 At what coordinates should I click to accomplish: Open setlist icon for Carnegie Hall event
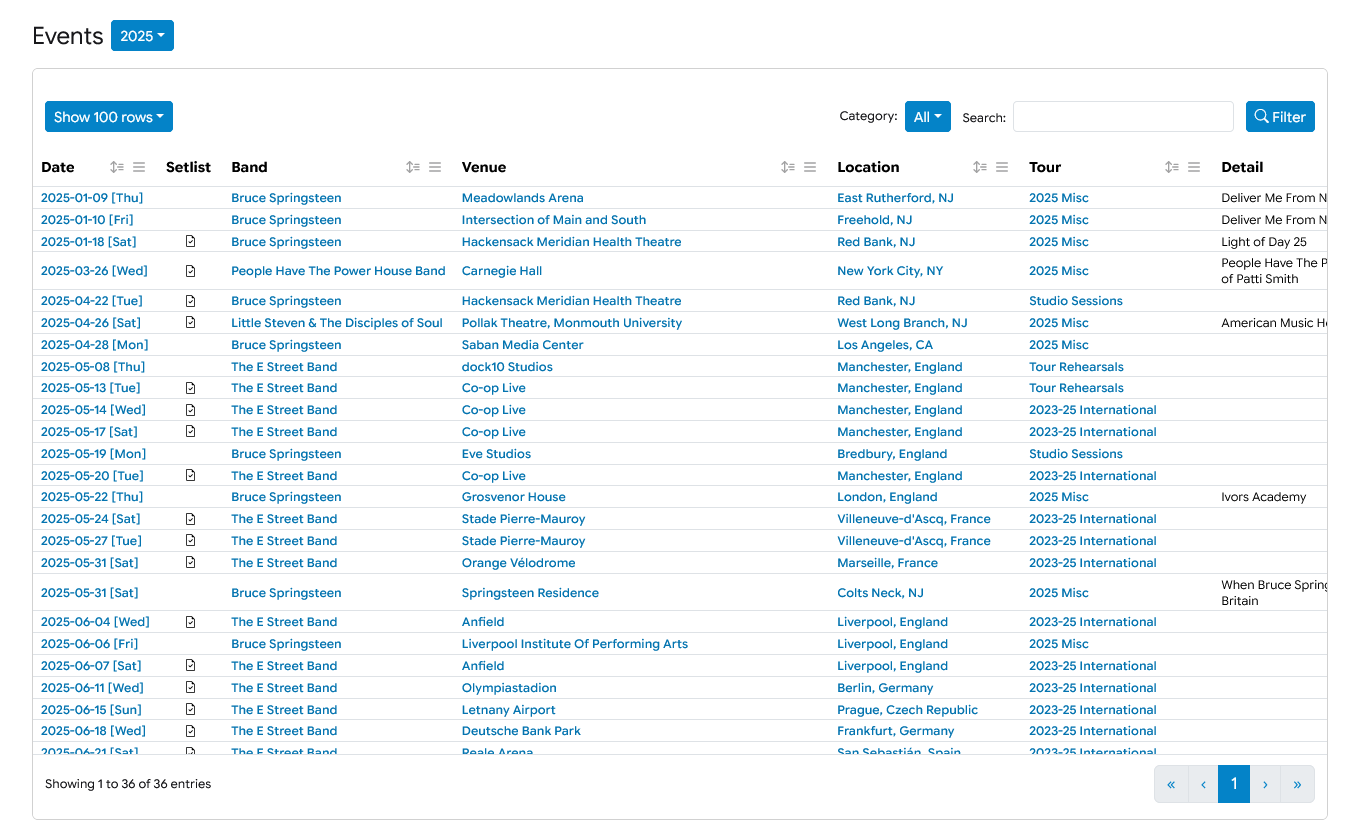click(190, 271)
